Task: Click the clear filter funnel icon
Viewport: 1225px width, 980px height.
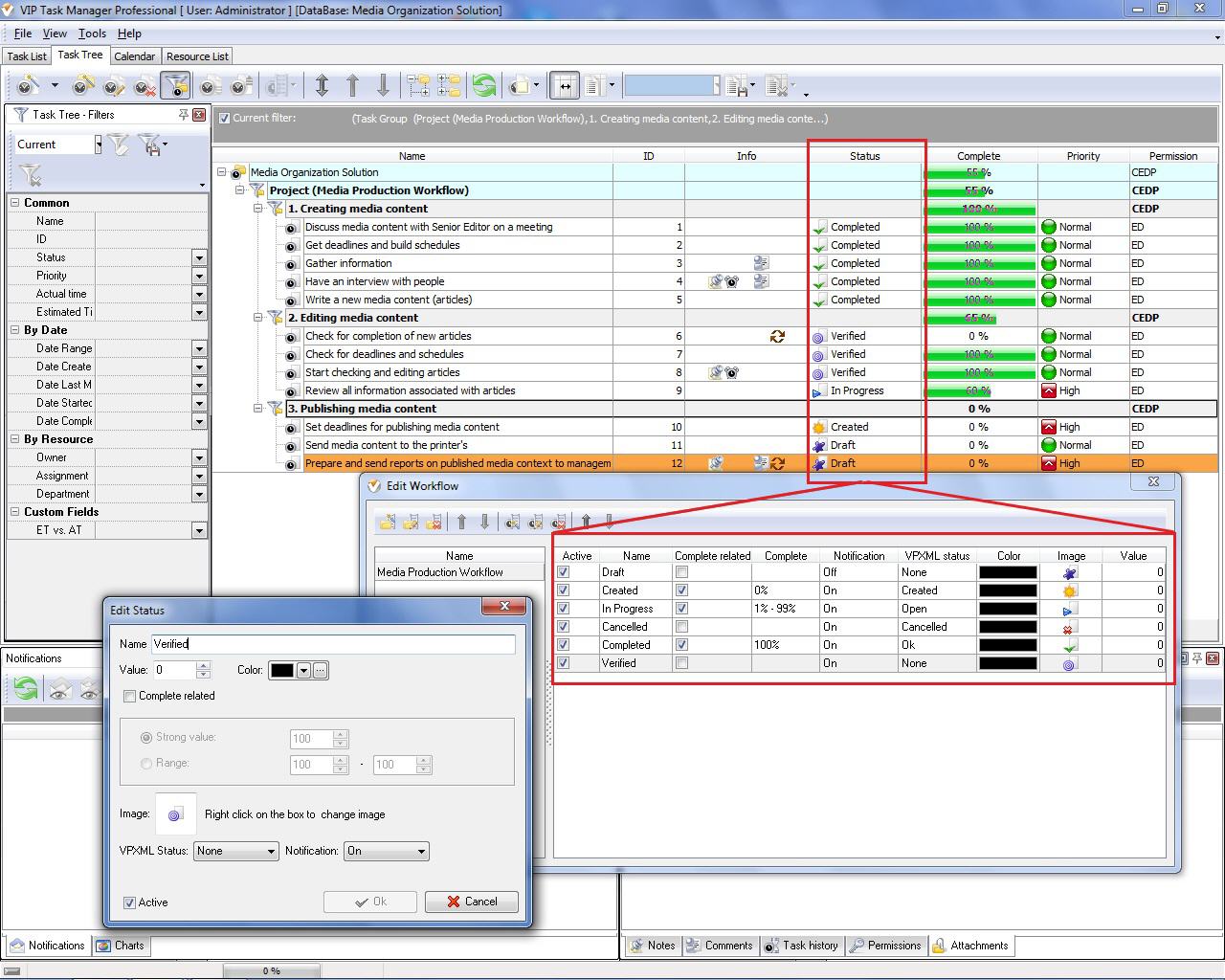Action: (x=31, y=175)
